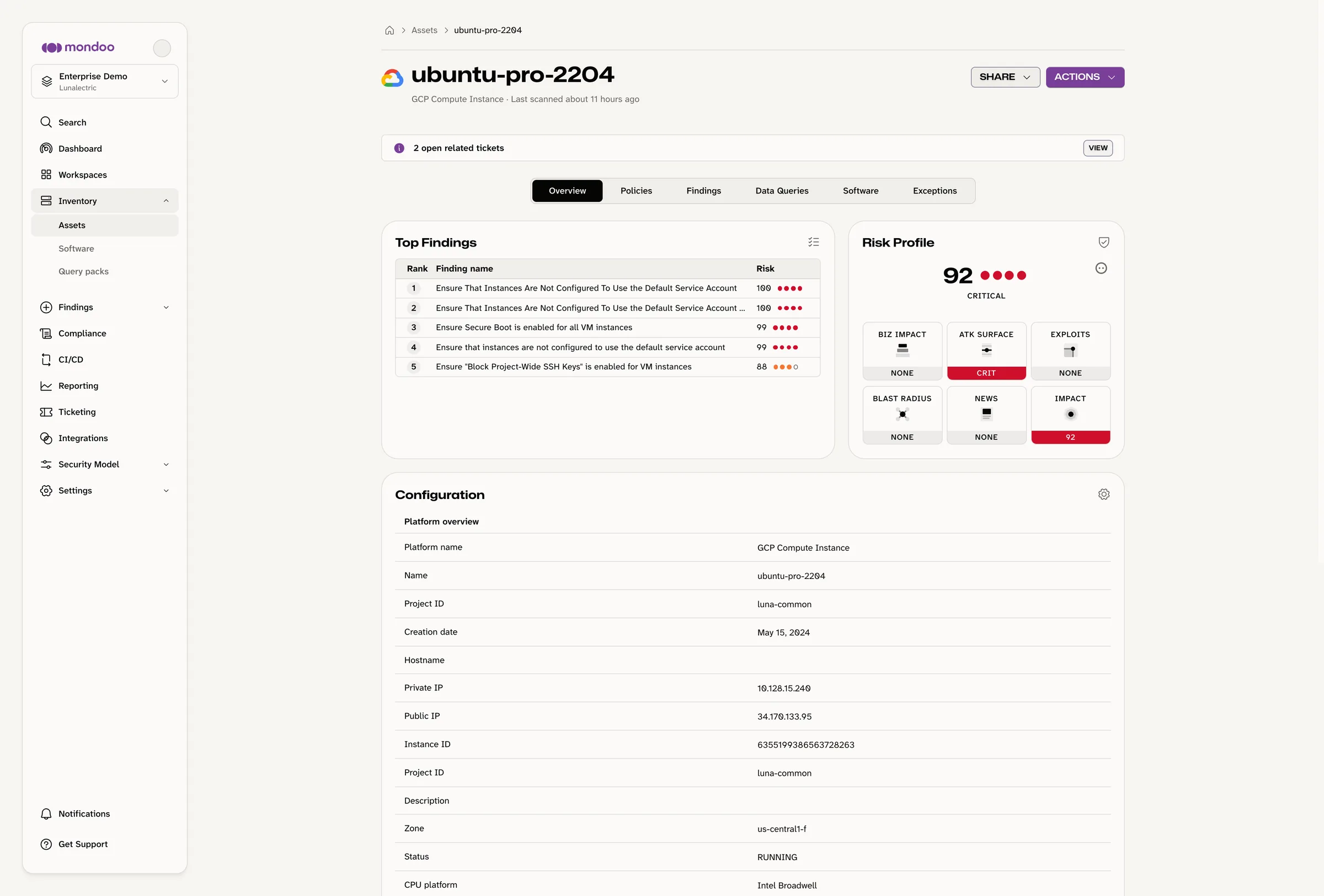The width and height of the screenshot is (1324, 896).
Task: Click the Mondoo logo
Action: (78, 47)
